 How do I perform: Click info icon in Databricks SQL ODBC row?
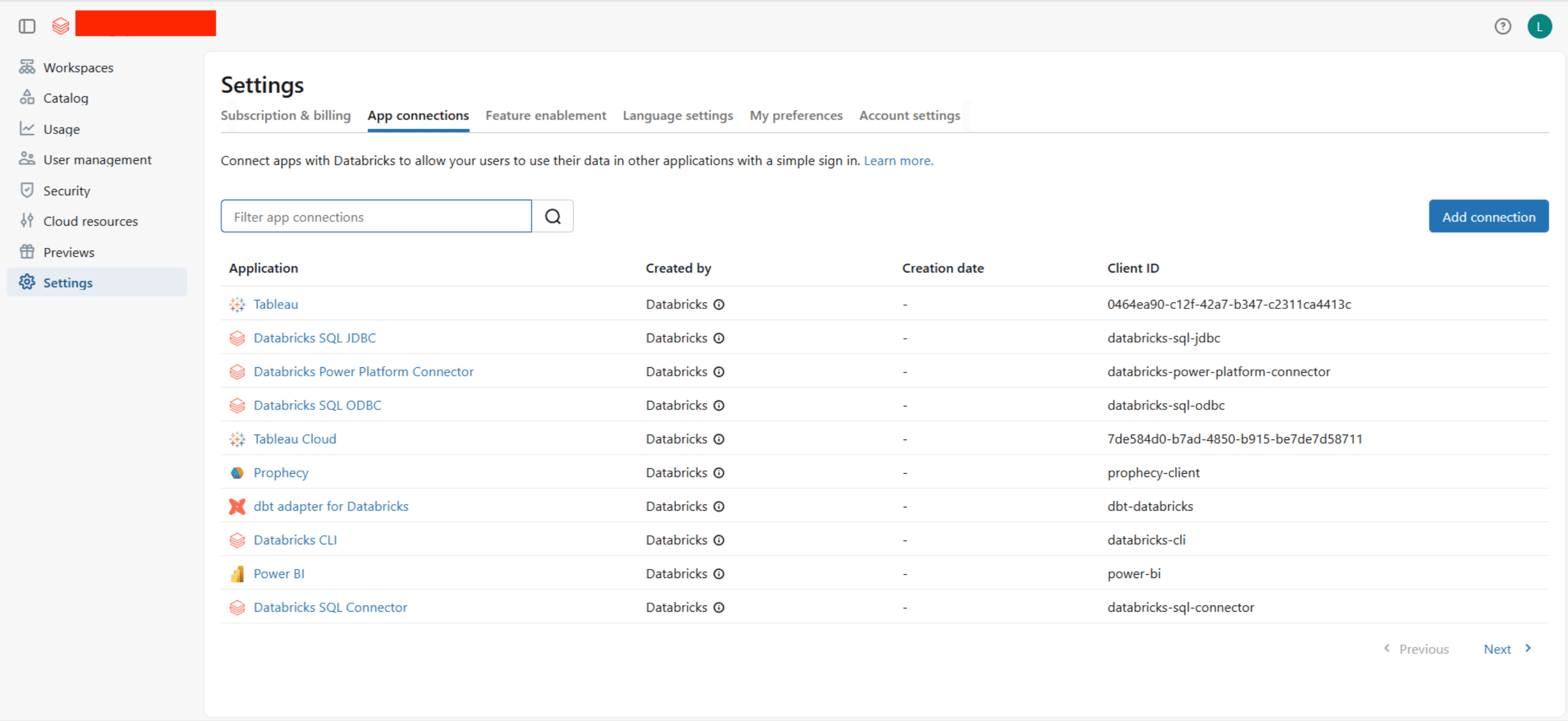(x=719, y=405)
